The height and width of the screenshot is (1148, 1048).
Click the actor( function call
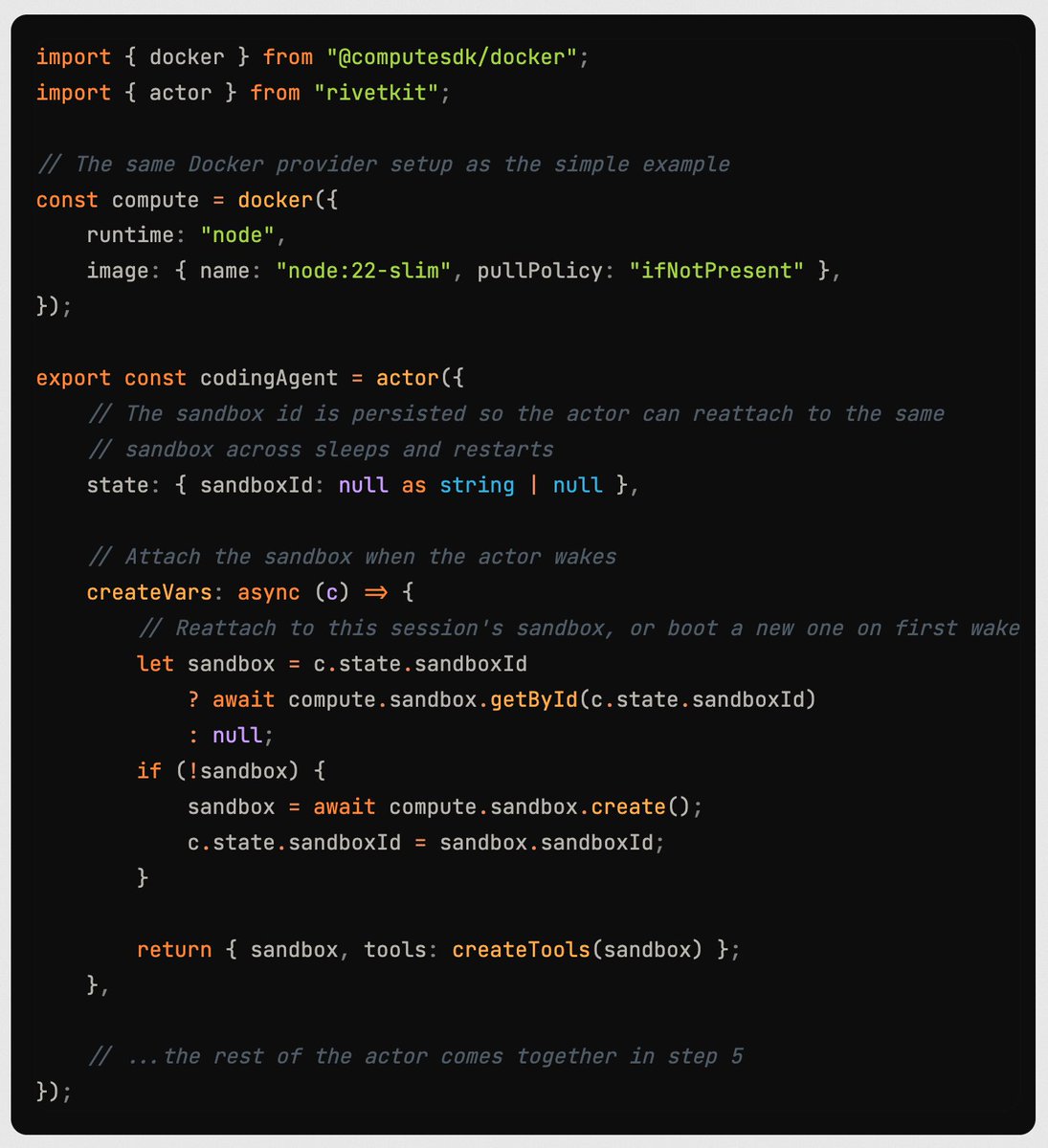click(x=408, y=378)
